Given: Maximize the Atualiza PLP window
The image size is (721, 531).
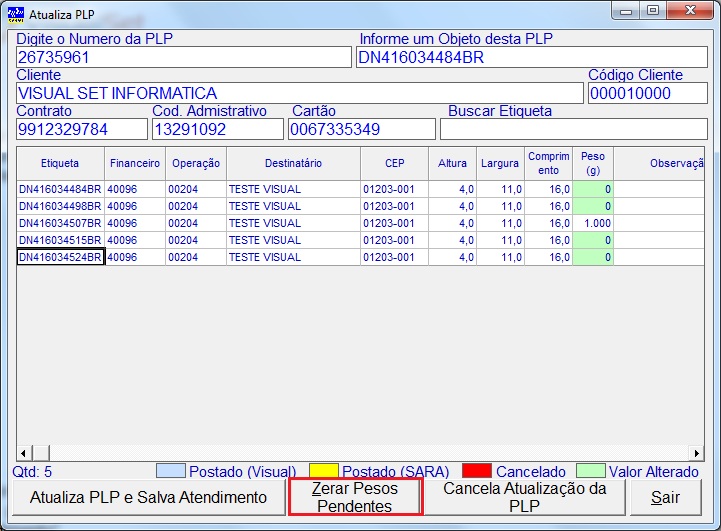Looking at the screenshot, I should click(x=653, y=11).
